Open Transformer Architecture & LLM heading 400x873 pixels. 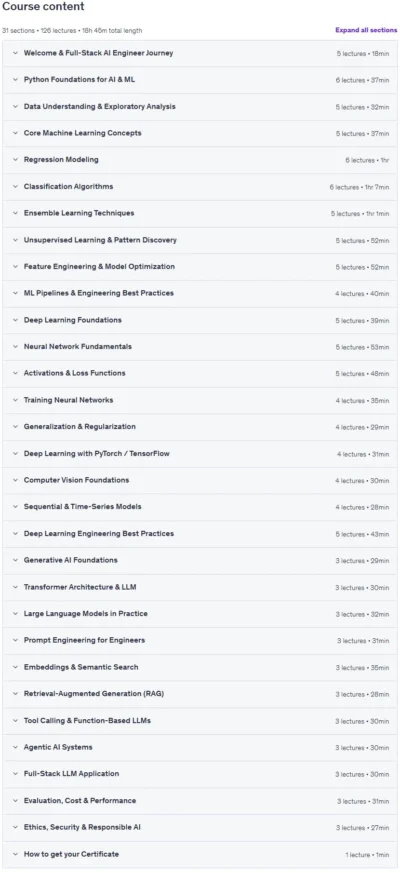pyautogui.click(x=80, y=587)
